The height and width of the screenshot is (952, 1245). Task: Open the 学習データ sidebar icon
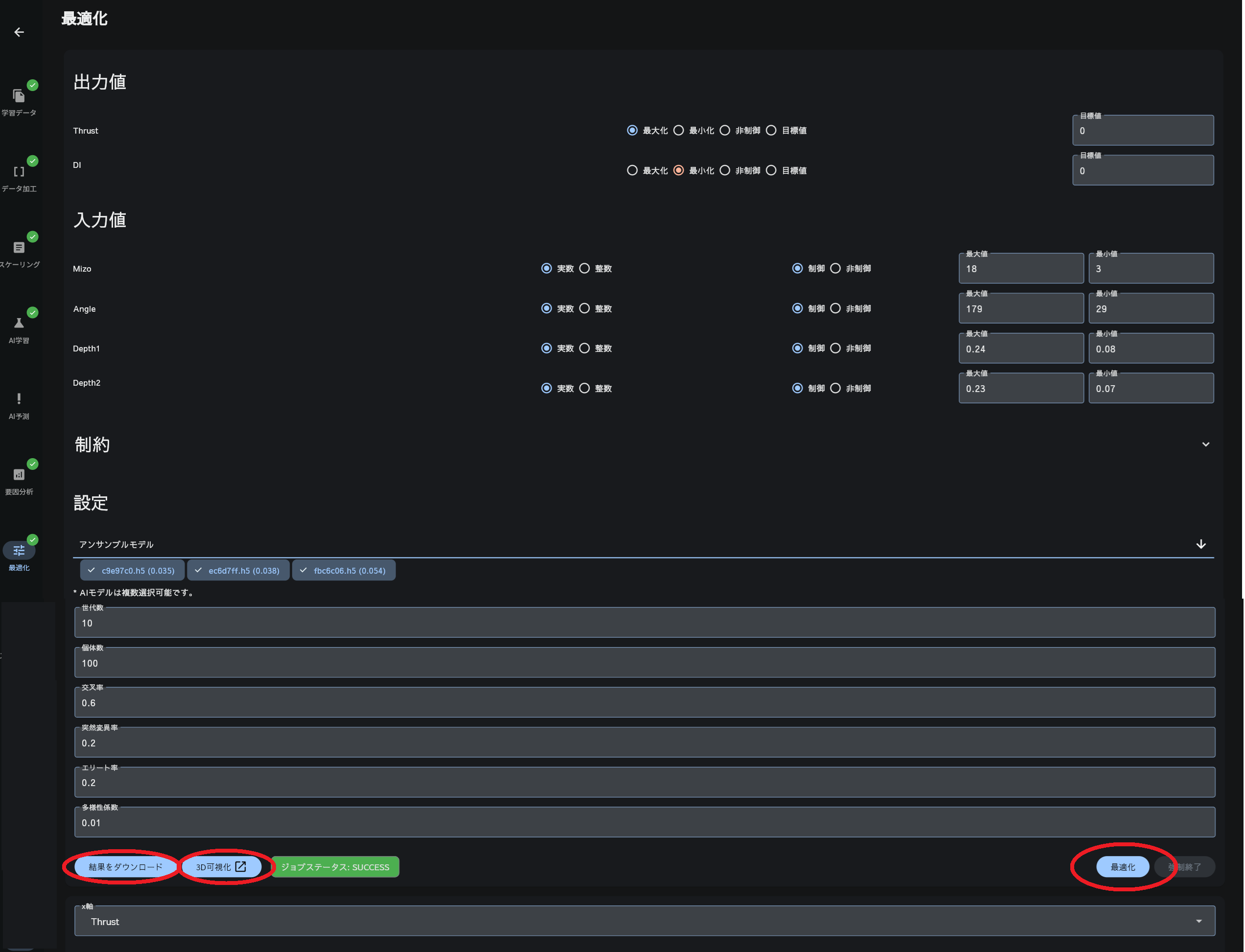coord(19,96)
